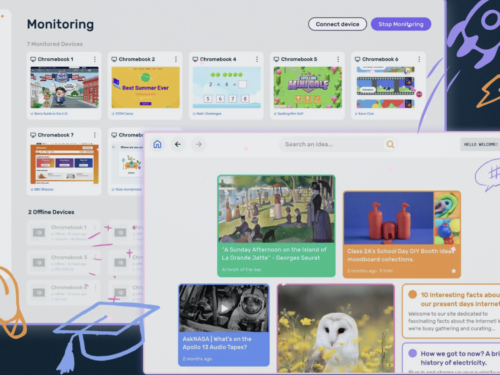The image size is (500, 375).
Task: Click the Monitoring page heading
Action: [x=60, y=24]
